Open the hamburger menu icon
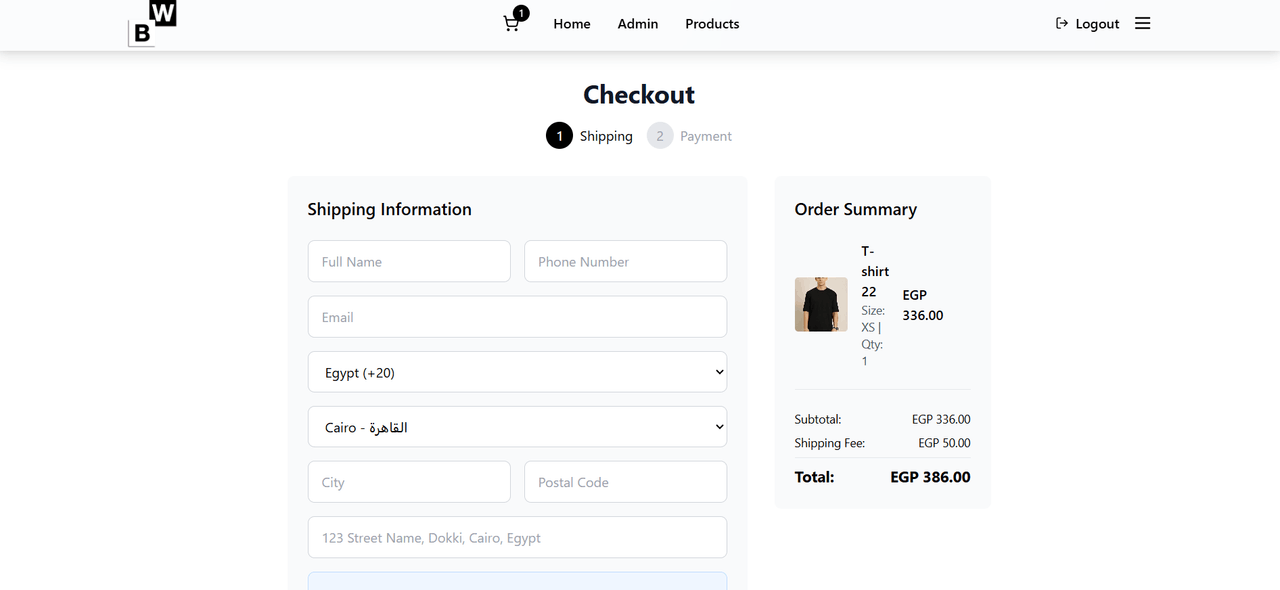This screenshot has width=1280, height=590. [x=1142, y=23]
